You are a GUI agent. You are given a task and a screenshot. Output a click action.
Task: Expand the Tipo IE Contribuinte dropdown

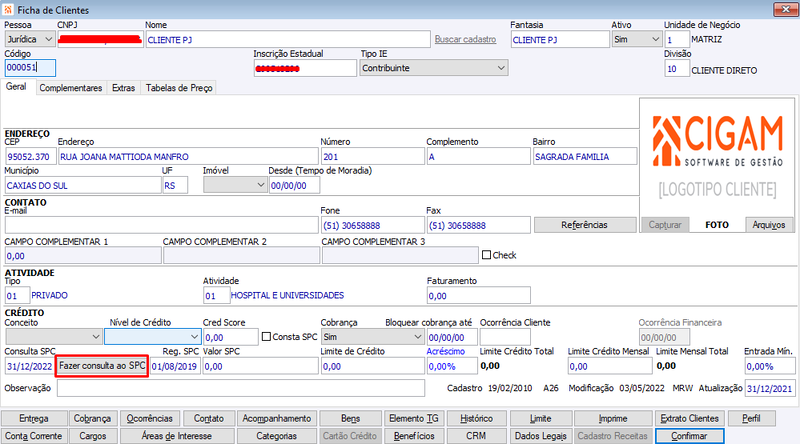(434, 68)
